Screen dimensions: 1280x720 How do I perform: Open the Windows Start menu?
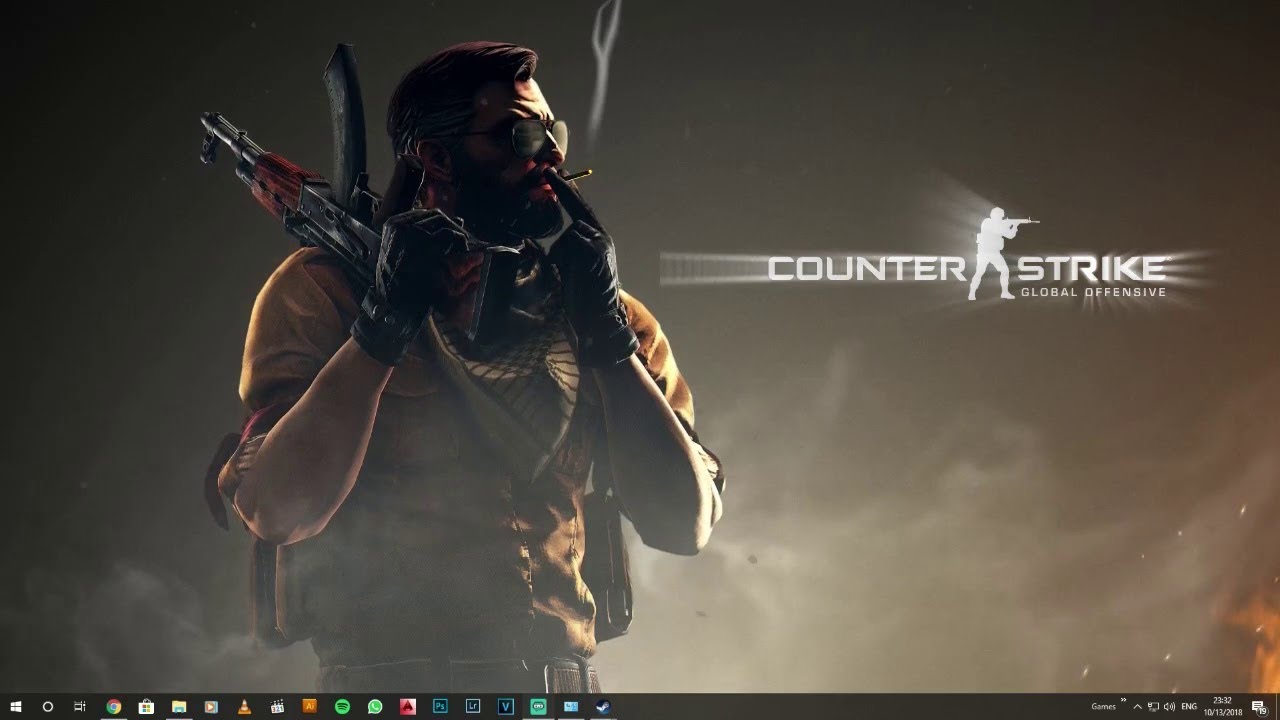16,707
